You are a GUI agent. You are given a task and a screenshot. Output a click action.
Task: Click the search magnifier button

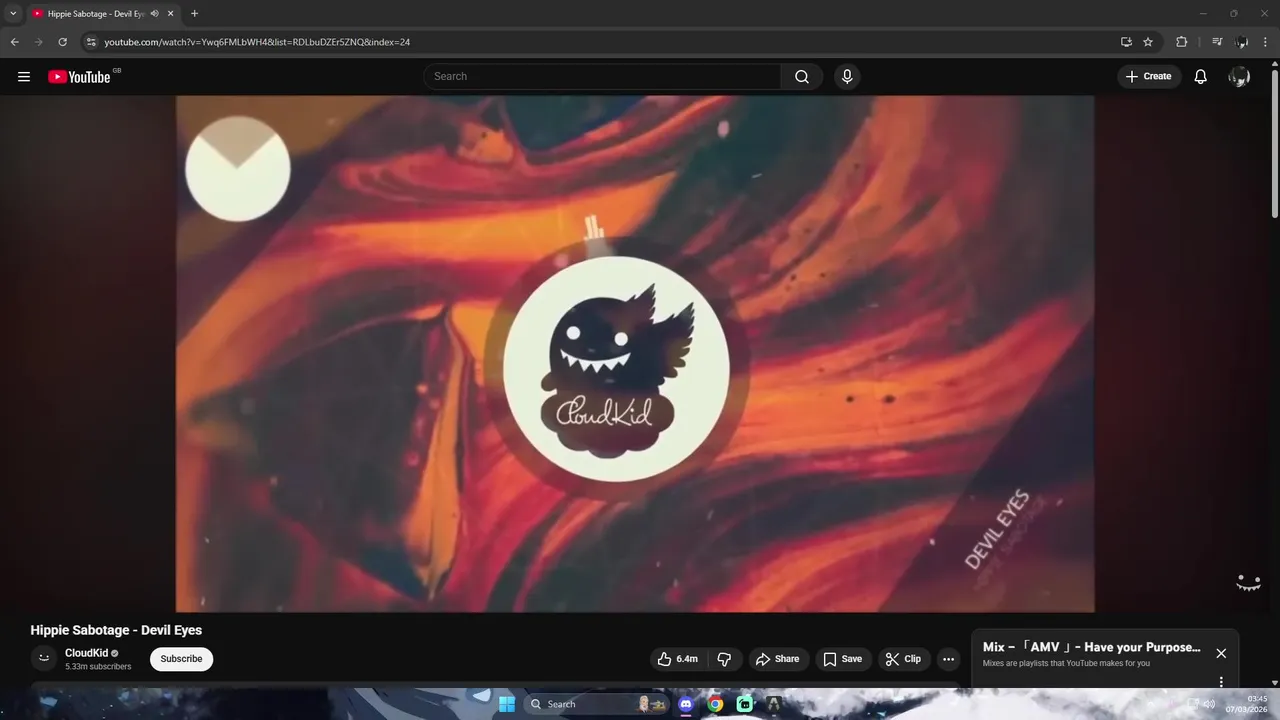click(x=802, y=77)
